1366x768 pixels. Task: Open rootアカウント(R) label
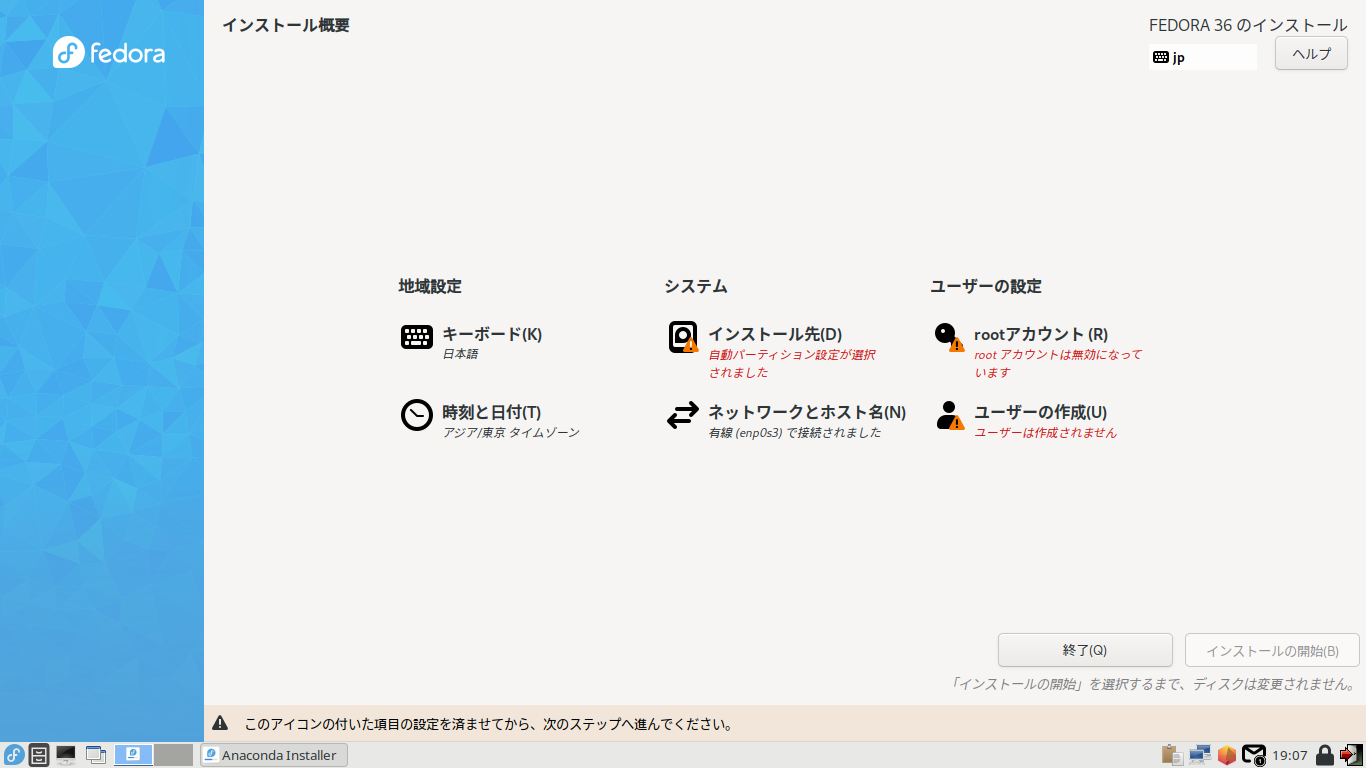click(1041, 334)
